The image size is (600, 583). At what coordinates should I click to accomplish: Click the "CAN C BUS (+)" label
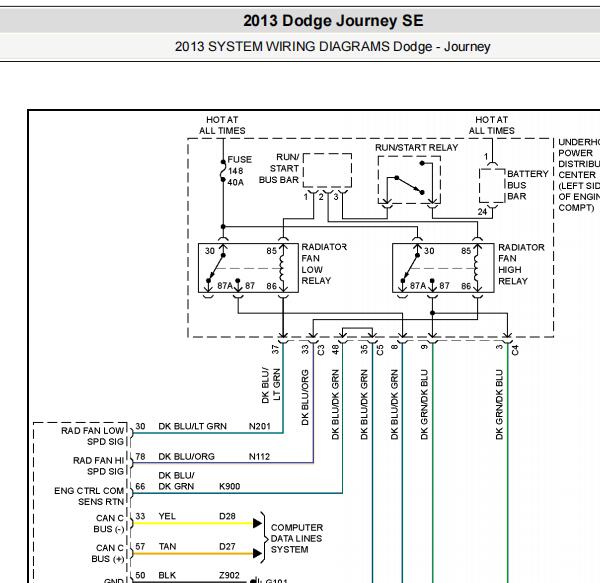pyautogui.click(x=108, y=554)
